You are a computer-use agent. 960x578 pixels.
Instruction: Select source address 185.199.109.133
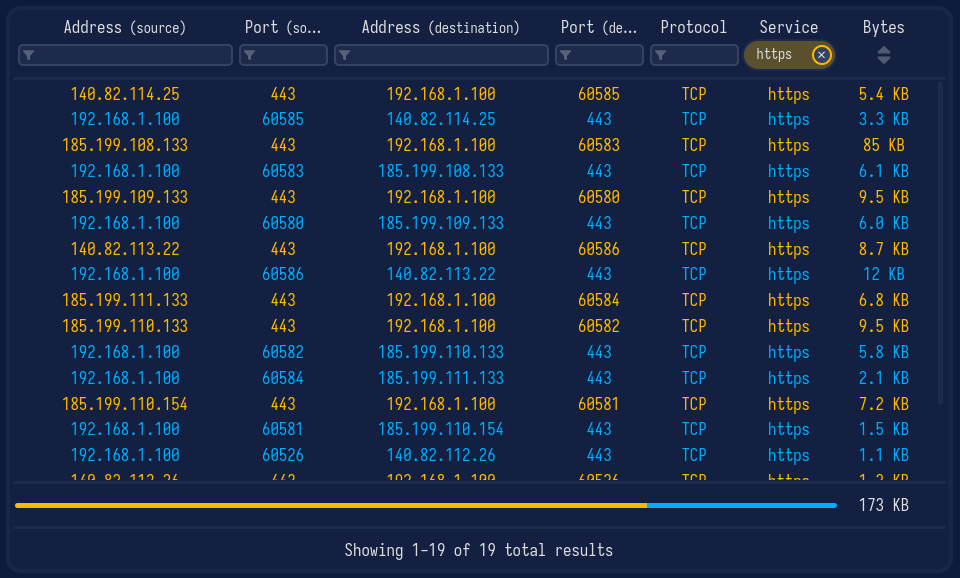click(x=125, y=198)
